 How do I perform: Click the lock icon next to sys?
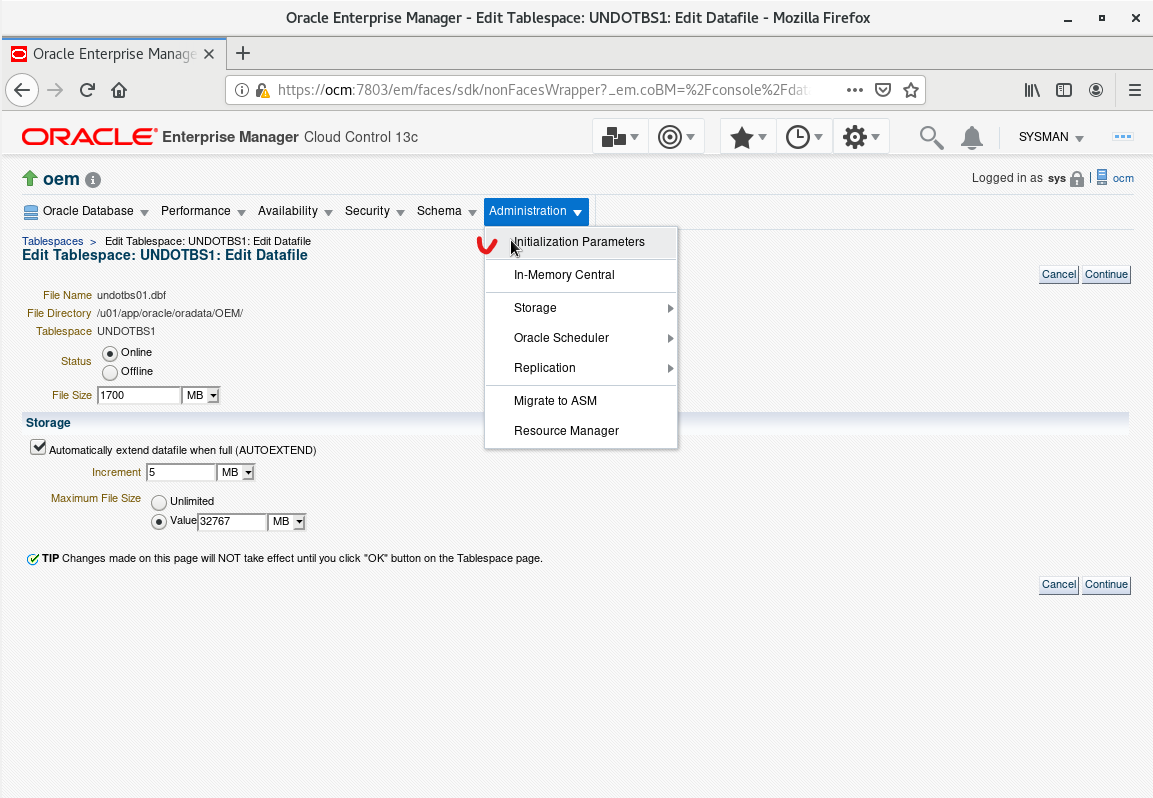point(1077,179)
